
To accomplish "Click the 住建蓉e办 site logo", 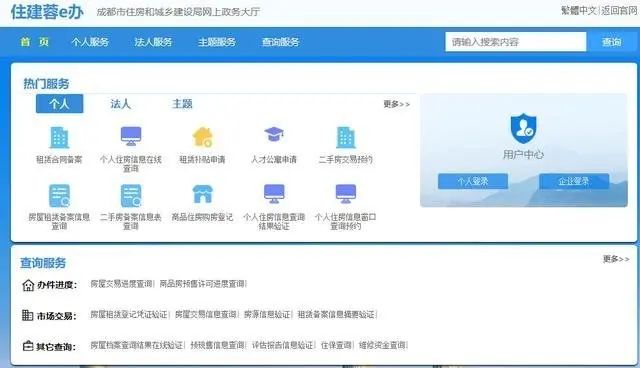I will (x=47, y=12).
